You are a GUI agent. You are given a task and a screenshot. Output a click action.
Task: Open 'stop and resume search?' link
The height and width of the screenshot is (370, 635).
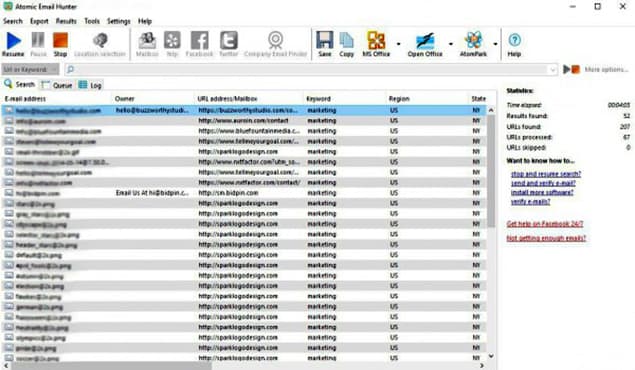[546, 174]
